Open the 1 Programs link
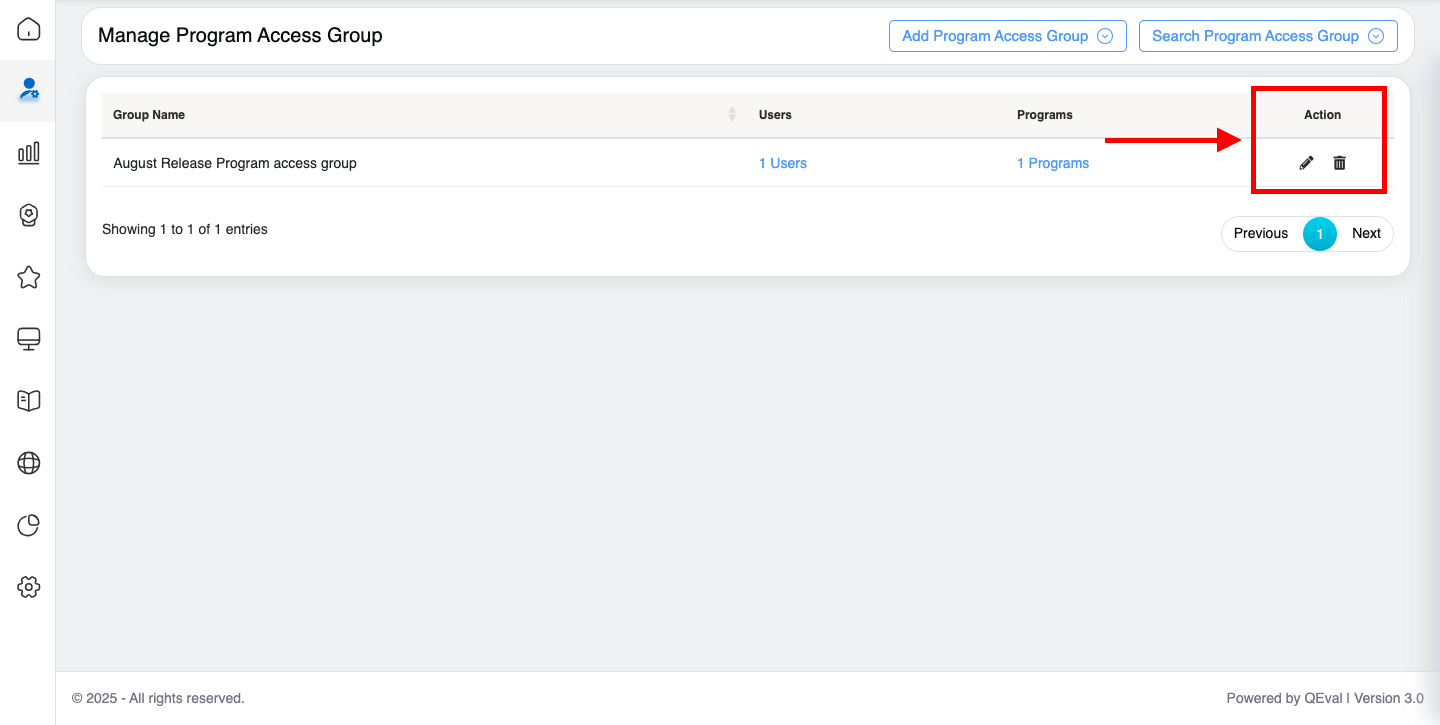 coord(1053,163)
